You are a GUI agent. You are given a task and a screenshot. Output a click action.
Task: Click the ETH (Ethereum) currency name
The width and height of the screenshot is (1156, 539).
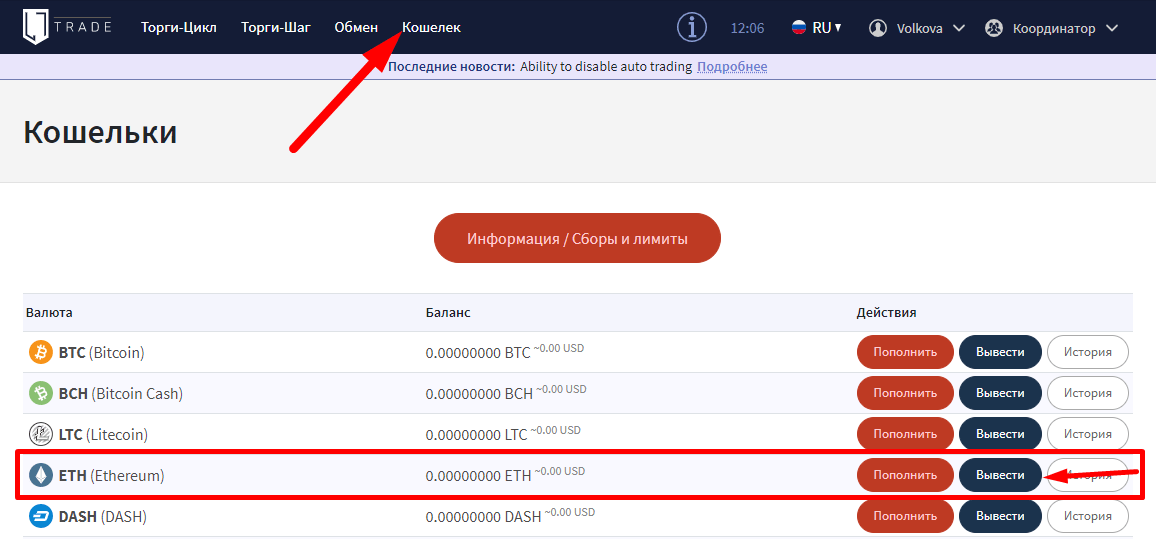[111, 476]
